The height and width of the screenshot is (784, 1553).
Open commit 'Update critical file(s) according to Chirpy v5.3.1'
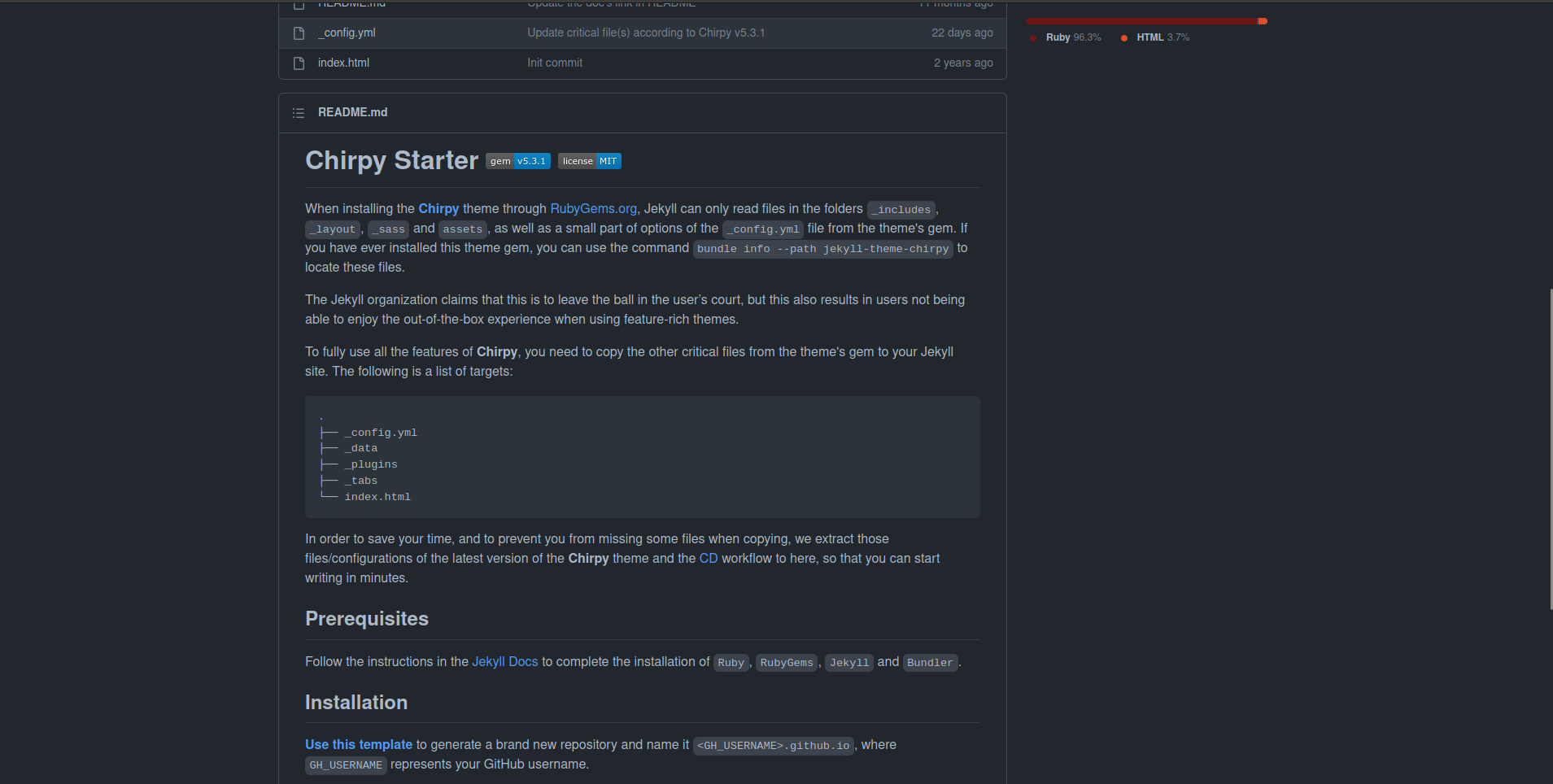[x=646, y=33]
